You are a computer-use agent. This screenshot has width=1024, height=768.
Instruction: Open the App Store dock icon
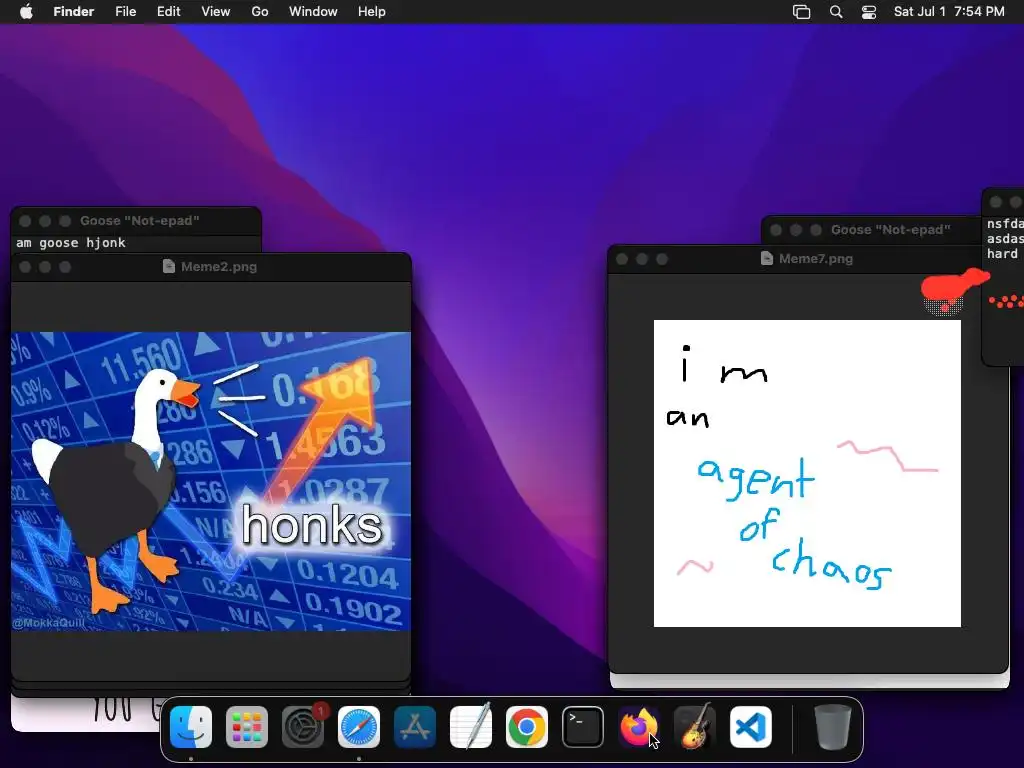point(415,727)
